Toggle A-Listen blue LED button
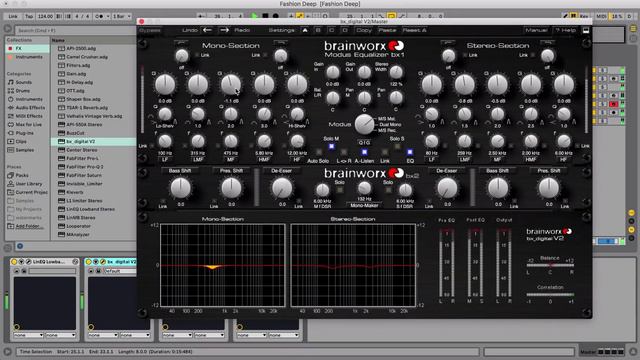Screen dimensions: 640x360 (x=364, y=152)
